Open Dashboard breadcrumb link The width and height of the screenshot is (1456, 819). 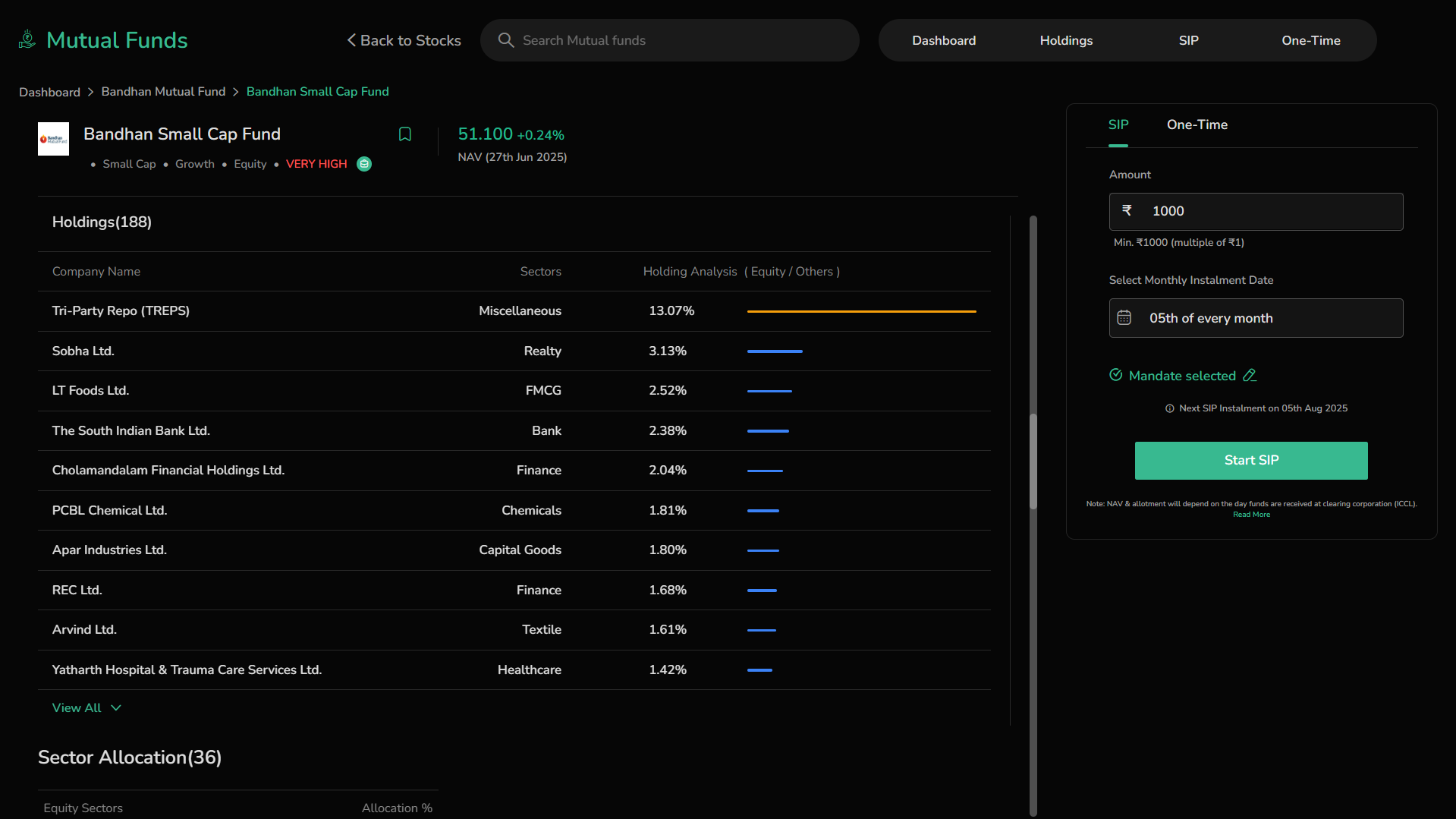(49, 92)
